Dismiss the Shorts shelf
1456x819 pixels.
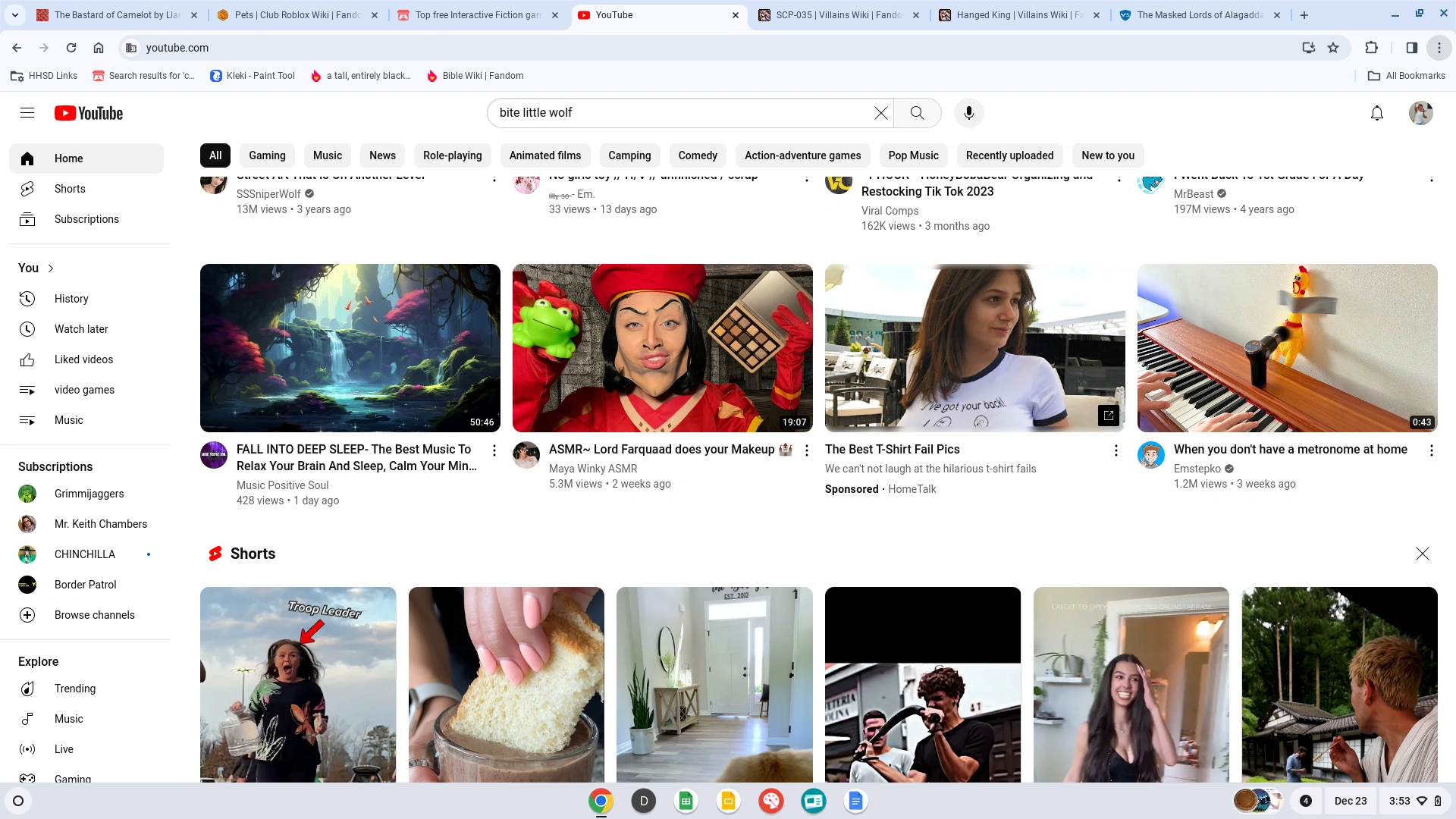(1422, 554)
